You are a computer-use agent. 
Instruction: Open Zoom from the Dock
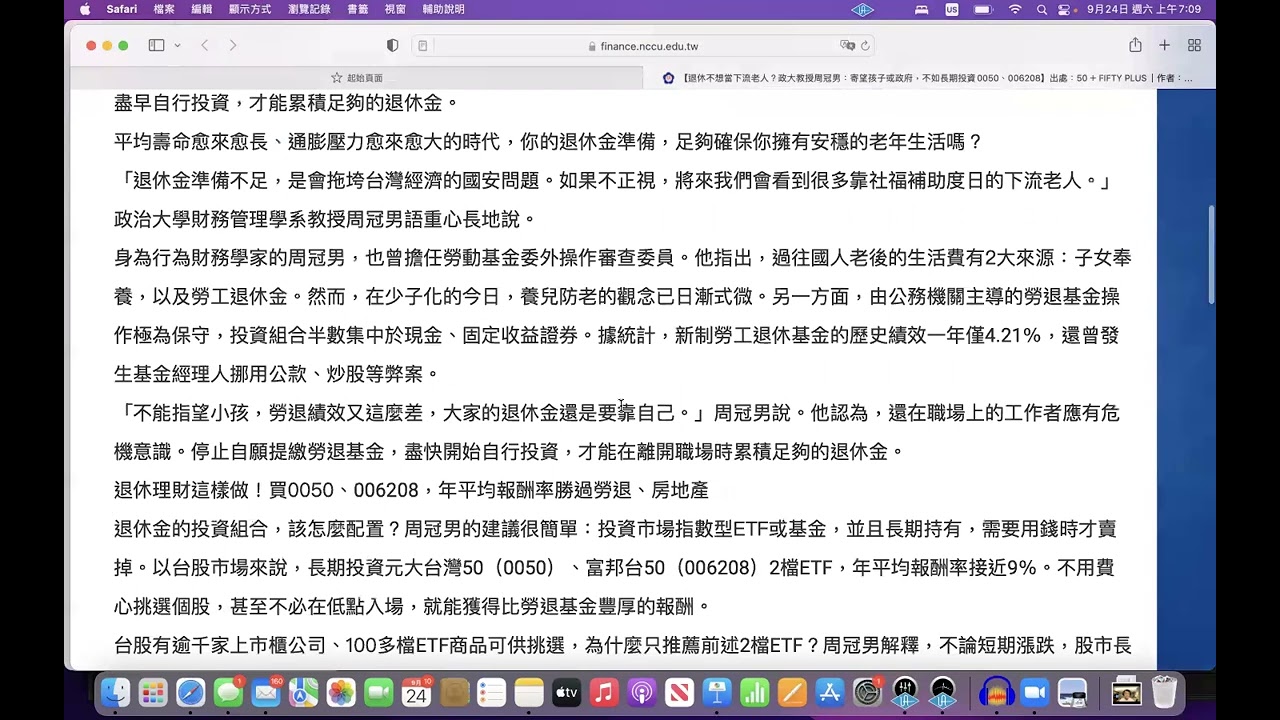[1033, 692]
